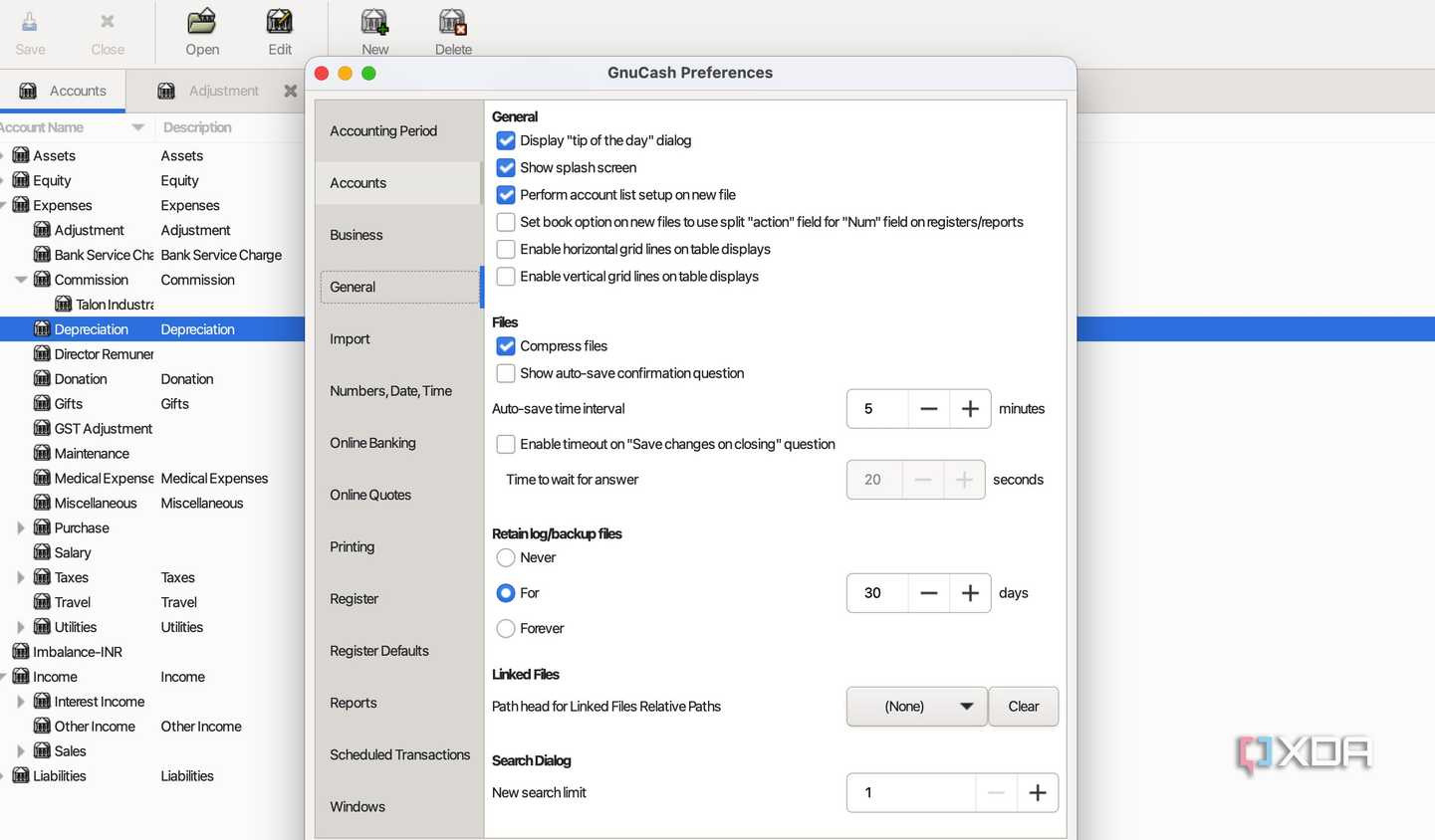Toggle Display tip of the day dialog checkbox
Image resolution: width=1435 pixels, height=840 pixels.
click(506, 140)
